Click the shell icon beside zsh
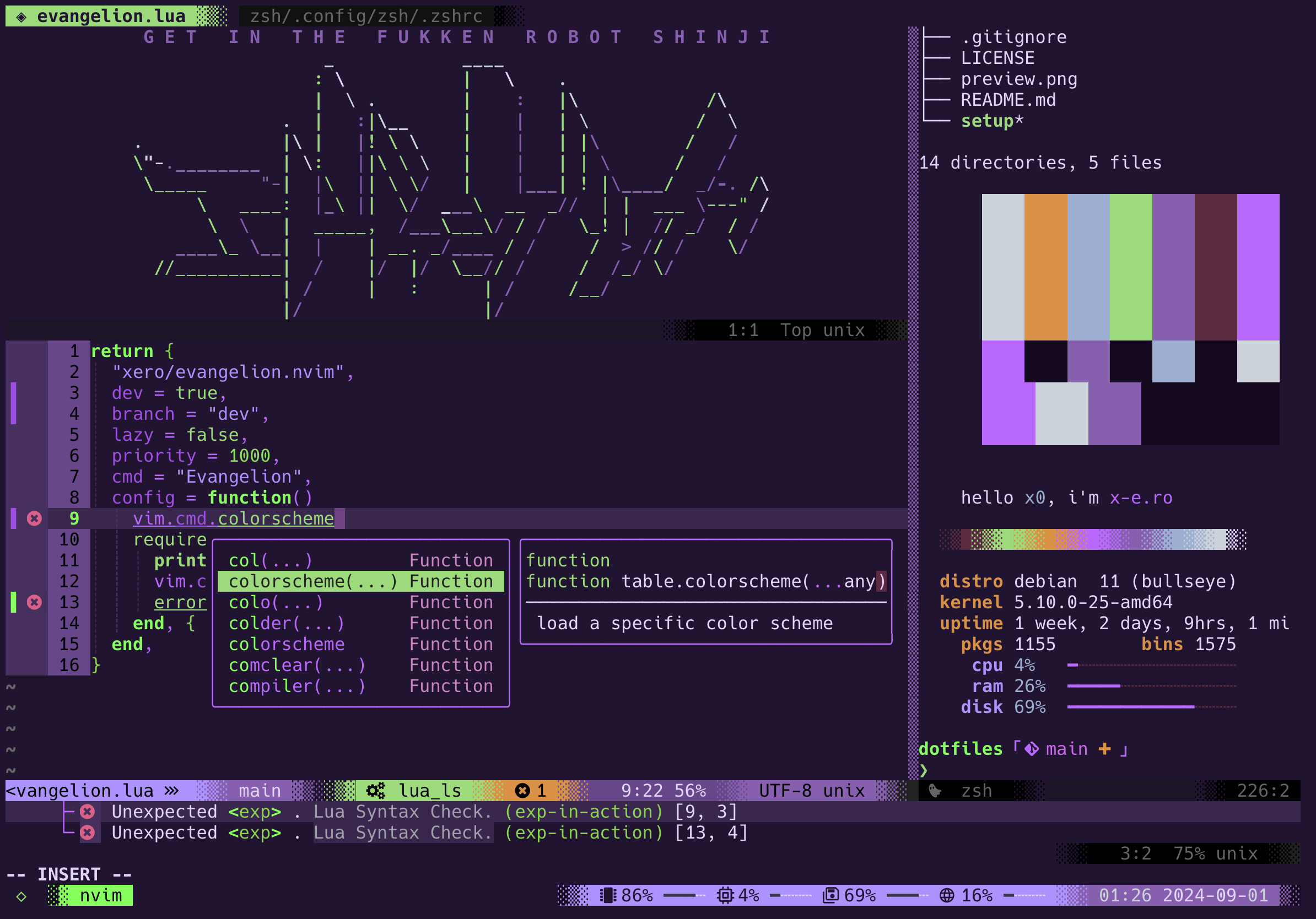Image resolution: width=1316 pixels, height=919 pixels. pyautogui.click(x=935, y=791)
